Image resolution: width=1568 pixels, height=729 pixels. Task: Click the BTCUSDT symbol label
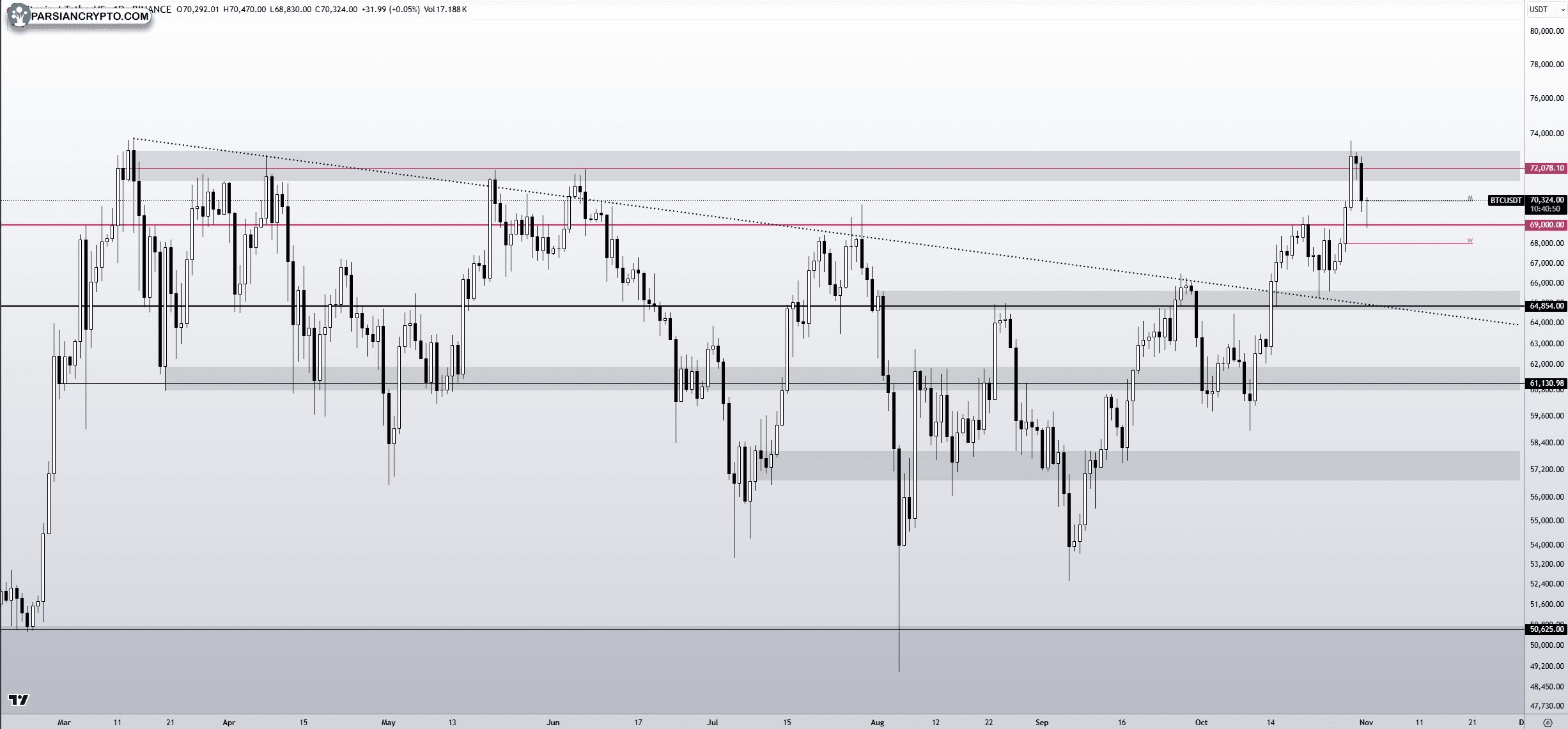pos(1506,201)
